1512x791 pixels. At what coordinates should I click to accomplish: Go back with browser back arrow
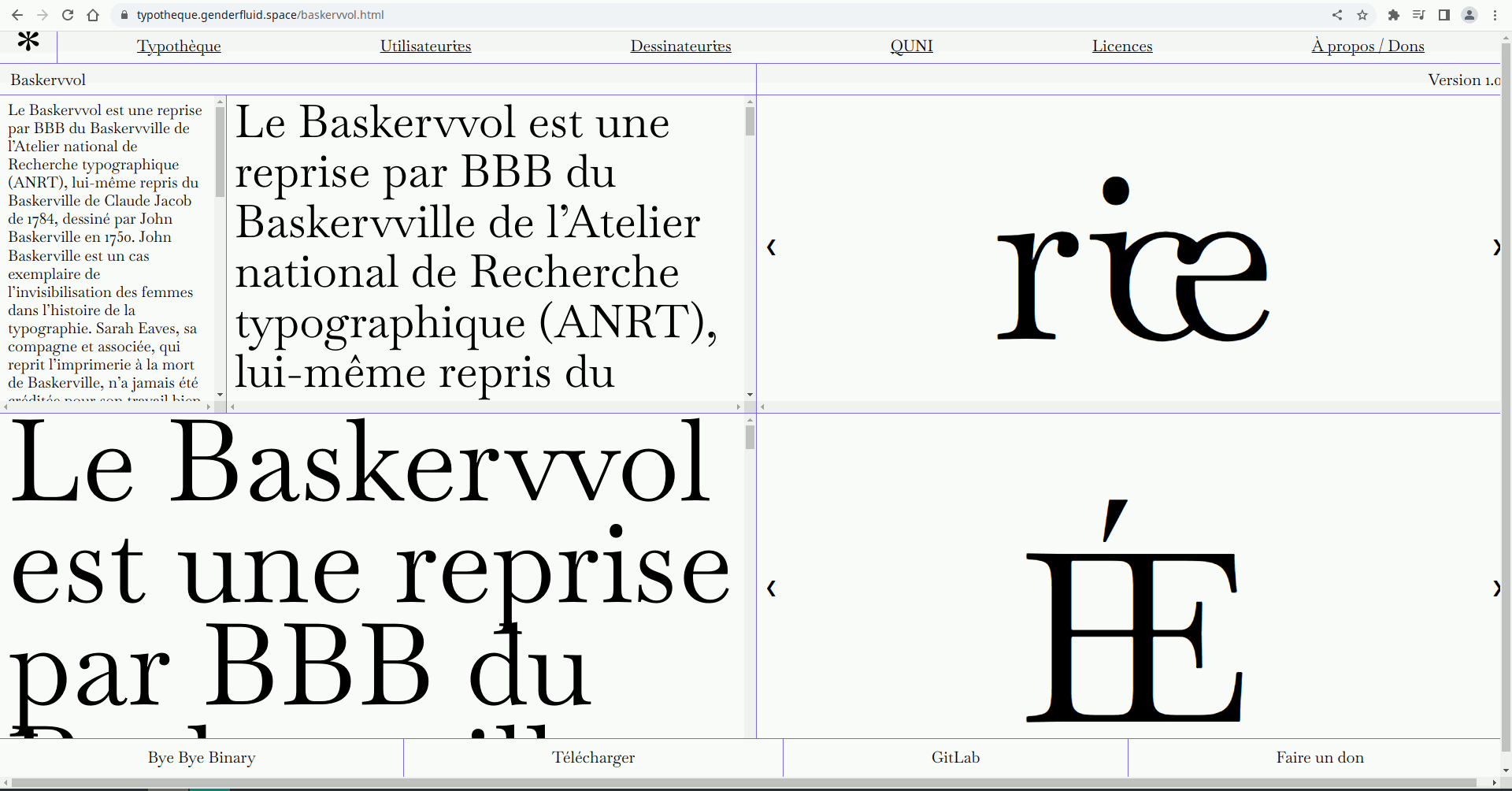[x=17, y=15]
